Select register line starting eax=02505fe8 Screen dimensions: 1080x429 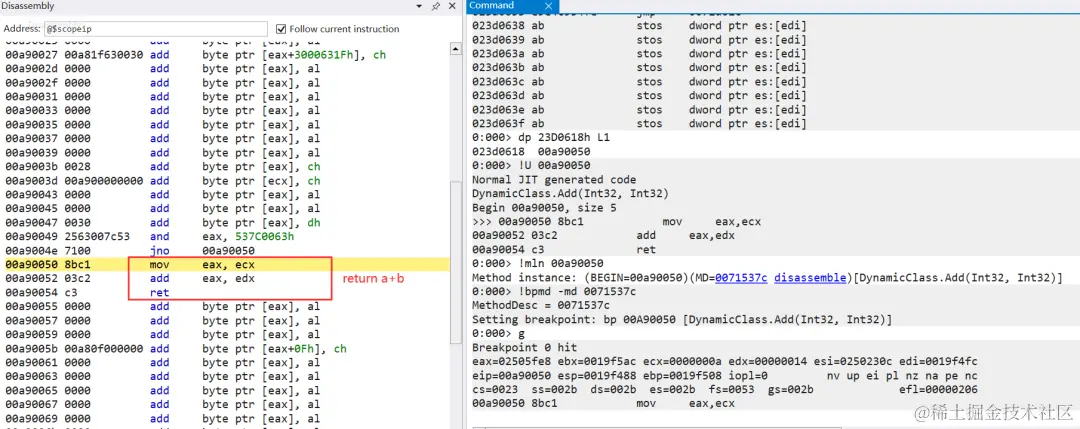725,362
